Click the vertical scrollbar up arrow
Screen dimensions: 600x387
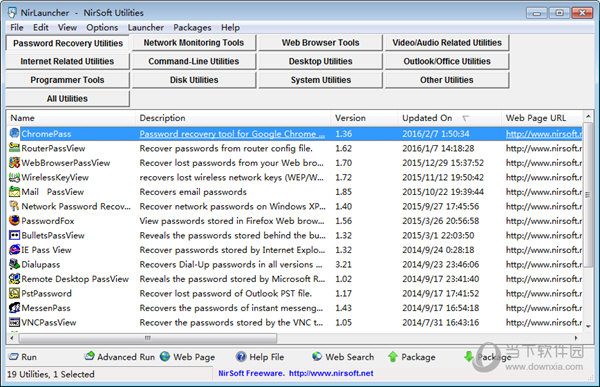pyautogui.click(x=588, y=116)
